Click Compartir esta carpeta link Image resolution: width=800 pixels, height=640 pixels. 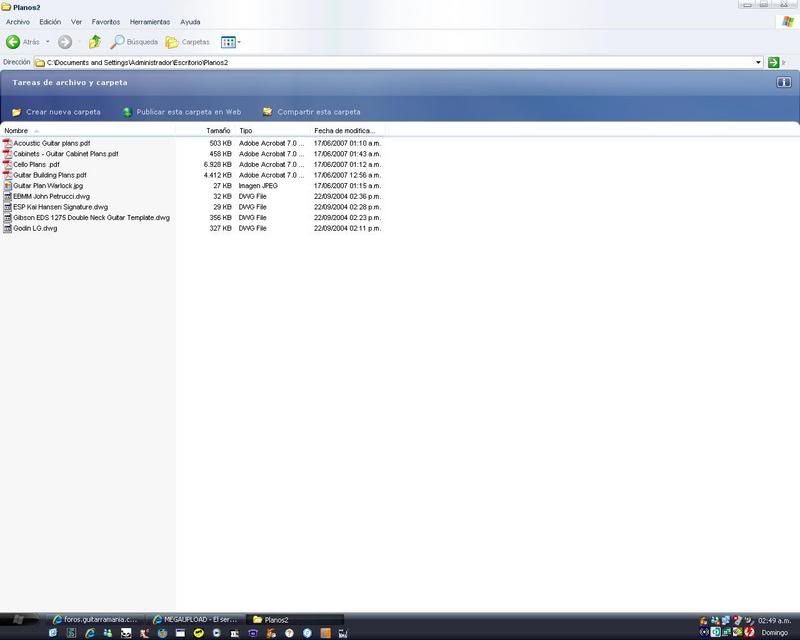tap(319, 112)
